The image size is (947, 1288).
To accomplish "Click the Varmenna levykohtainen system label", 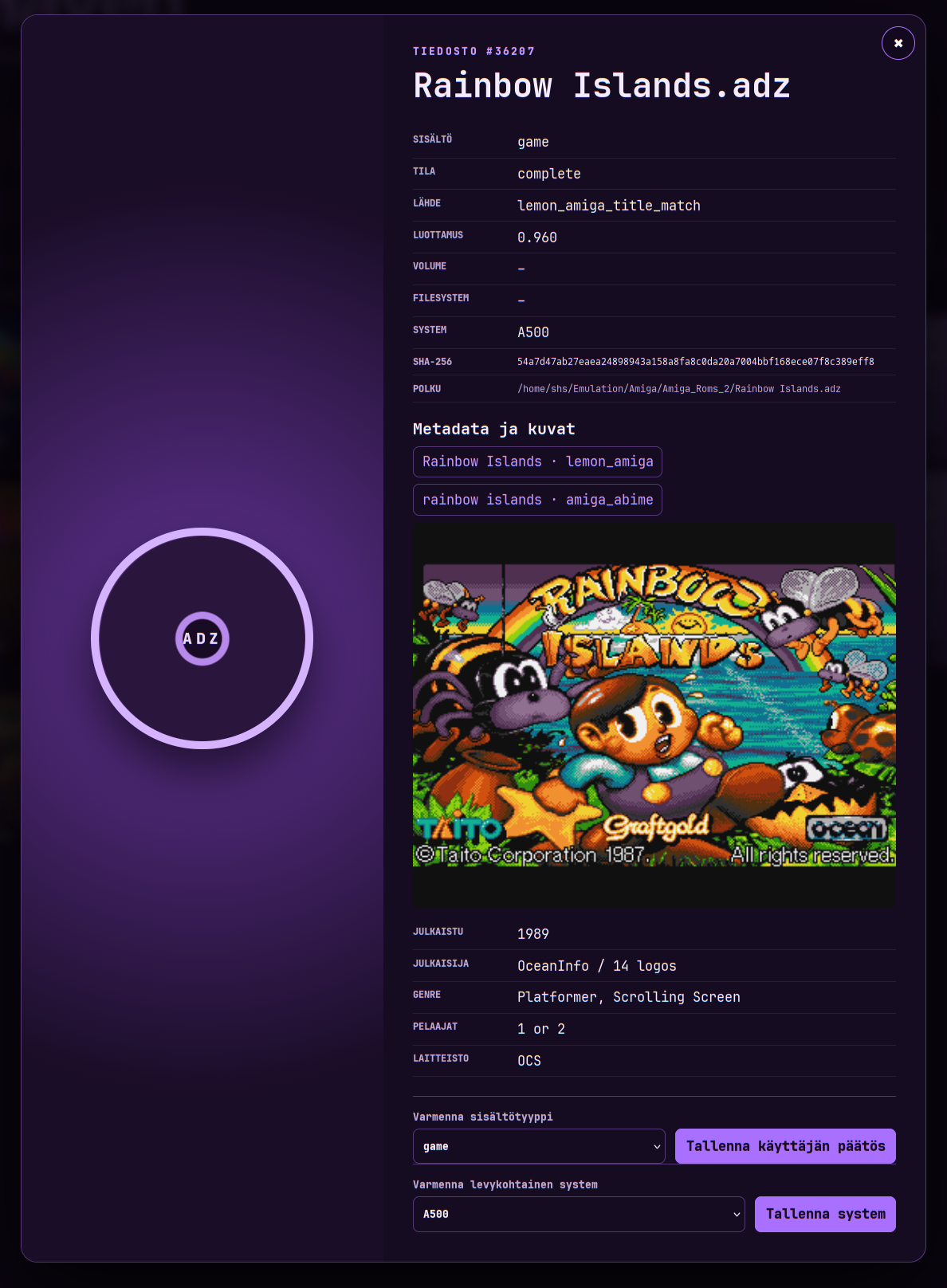I will [x=505, y=1184].
